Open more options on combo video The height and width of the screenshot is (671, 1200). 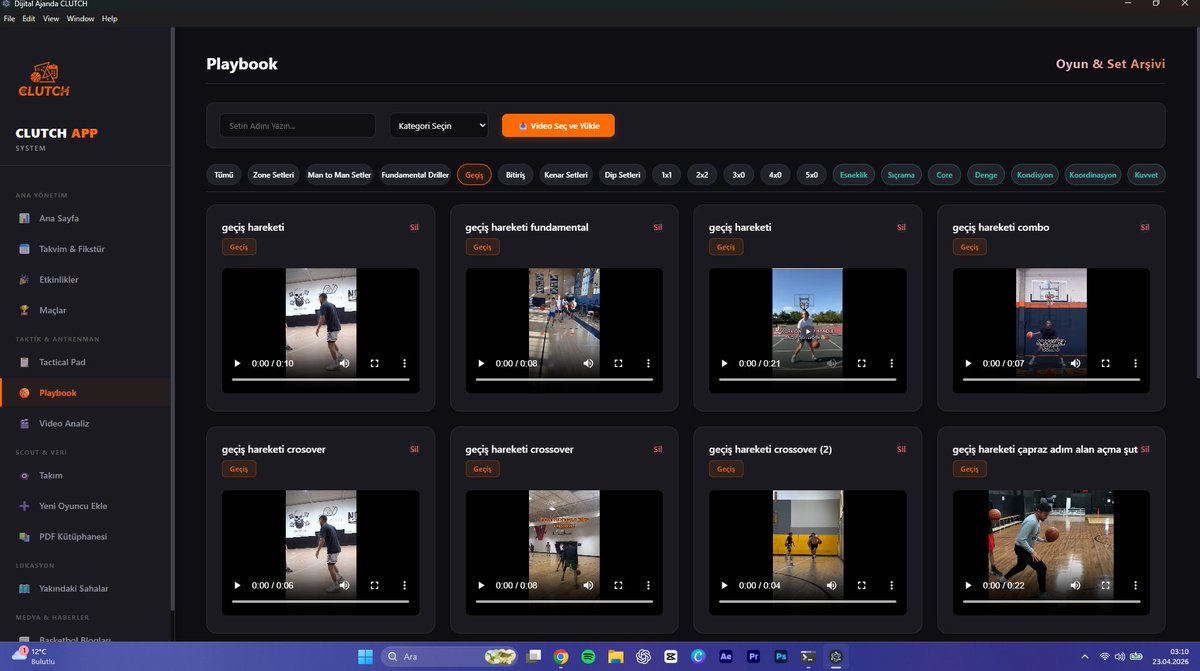(1135, 364)
